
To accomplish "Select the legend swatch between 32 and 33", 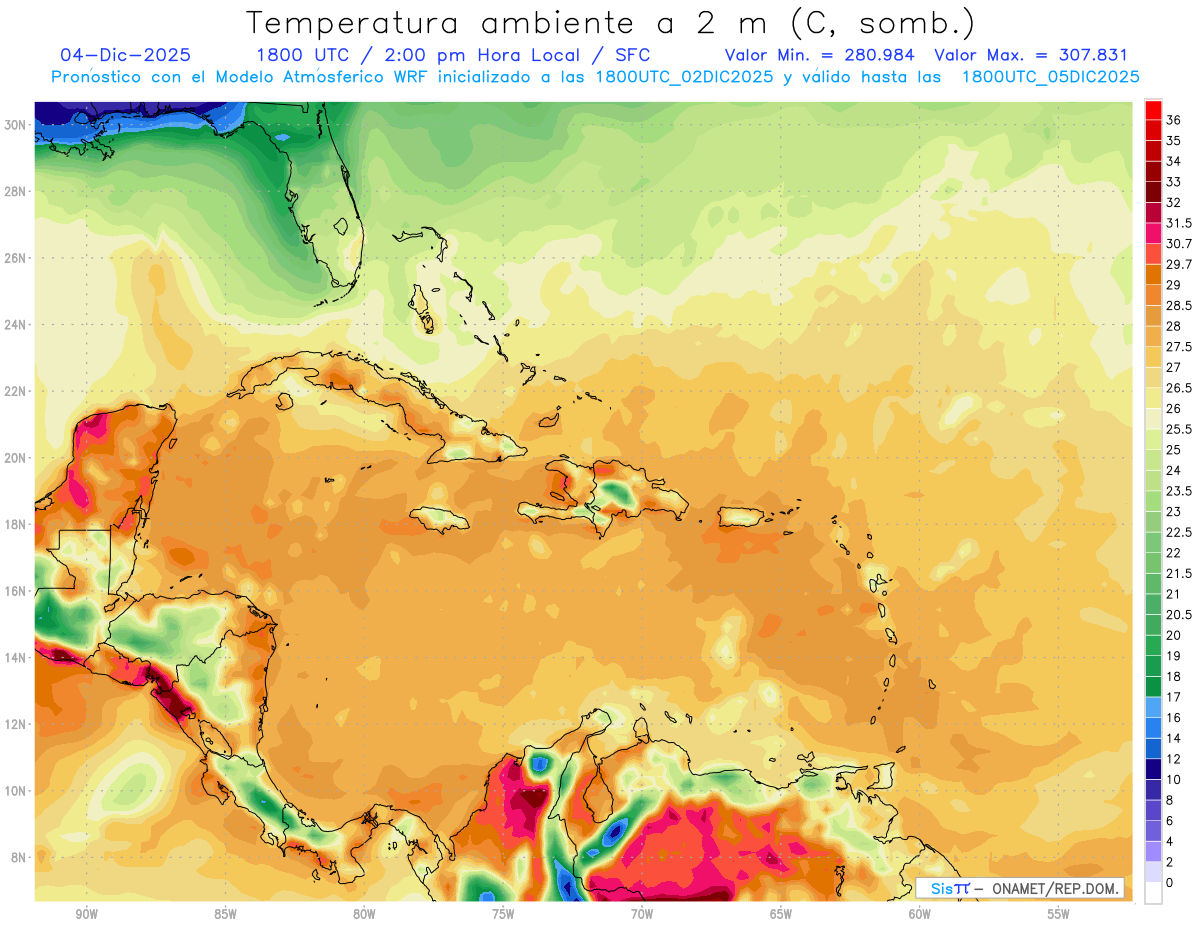I will [1153, 191].
